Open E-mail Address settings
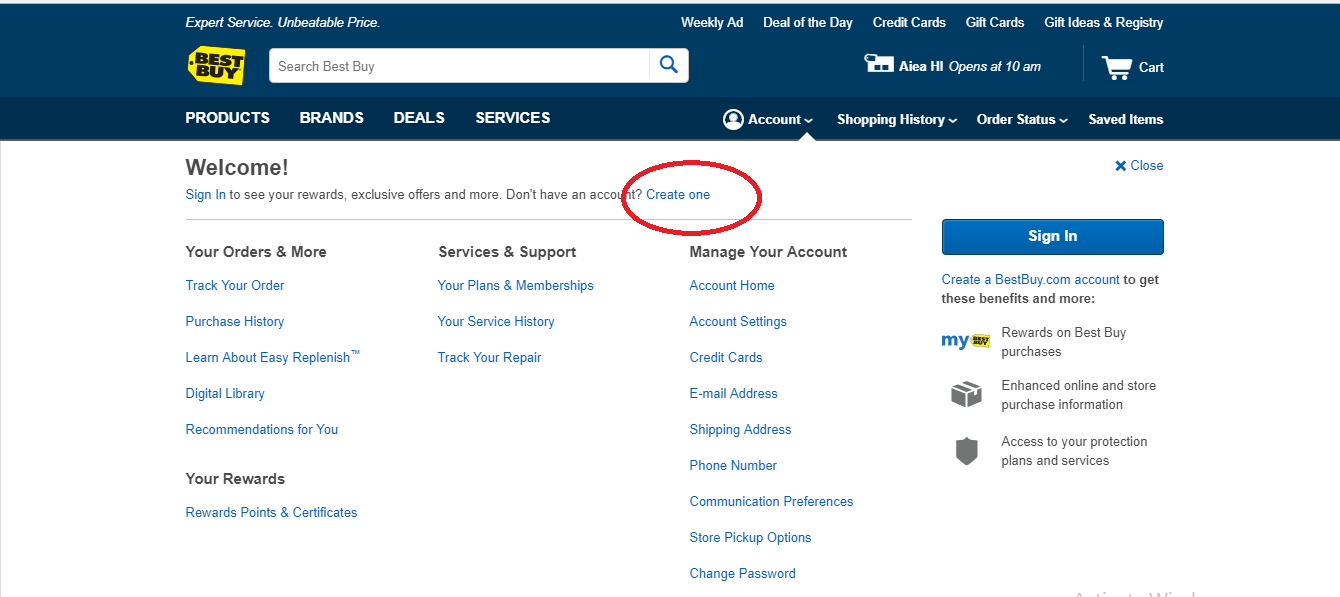Viewport: 1340px width, 597px height. point(734,393)
